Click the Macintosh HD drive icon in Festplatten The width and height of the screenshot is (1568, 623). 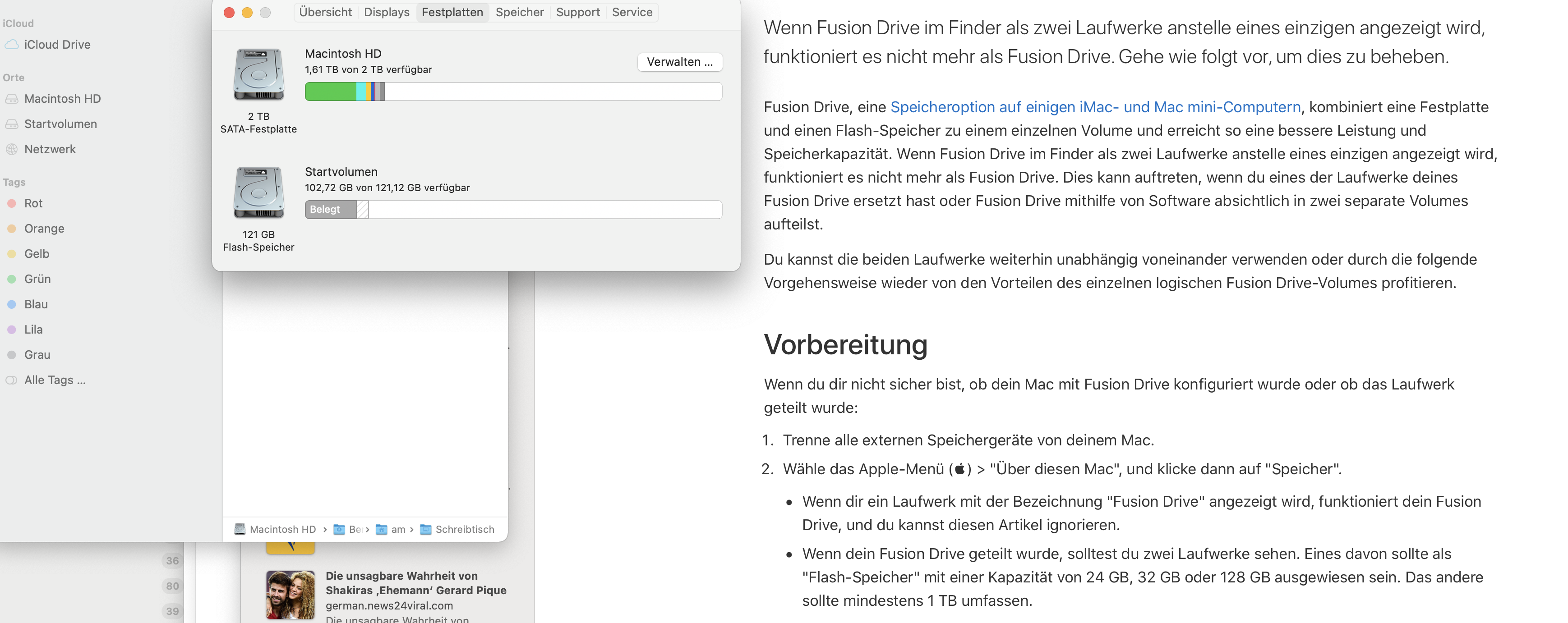click(x=258, y=74)
